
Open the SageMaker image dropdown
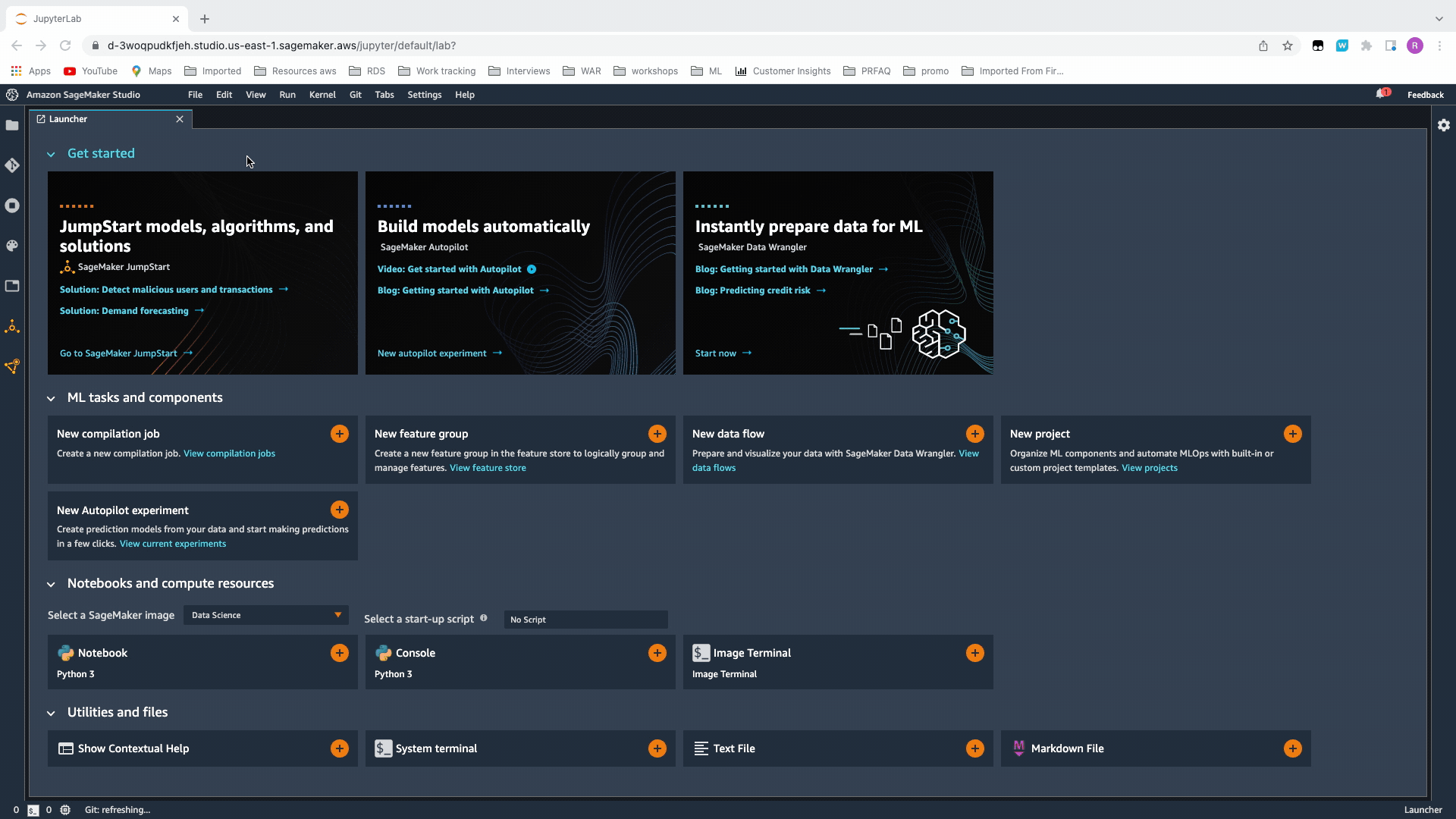pyautogui.click(x=266, y=615)
